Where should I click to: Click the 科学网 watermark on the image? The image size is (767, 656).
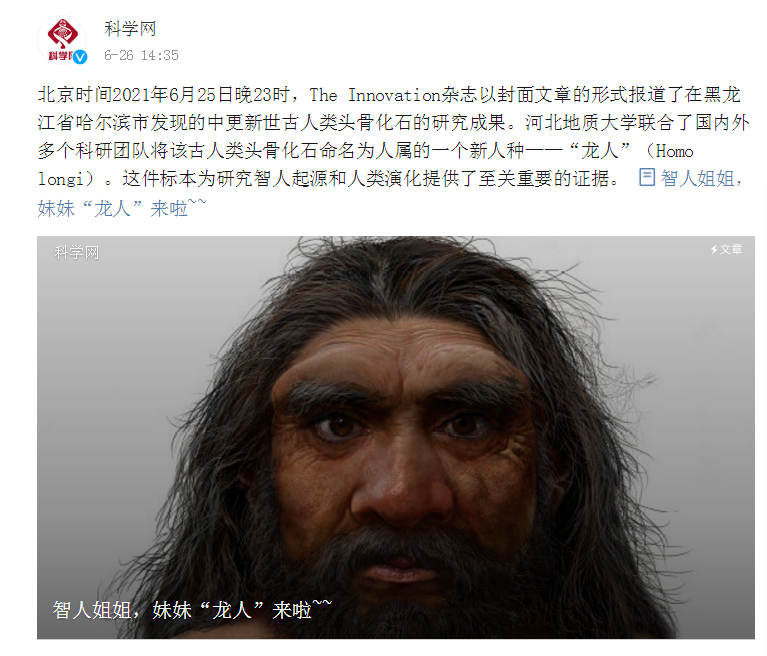pyautogui.click(x=77, y=252)
